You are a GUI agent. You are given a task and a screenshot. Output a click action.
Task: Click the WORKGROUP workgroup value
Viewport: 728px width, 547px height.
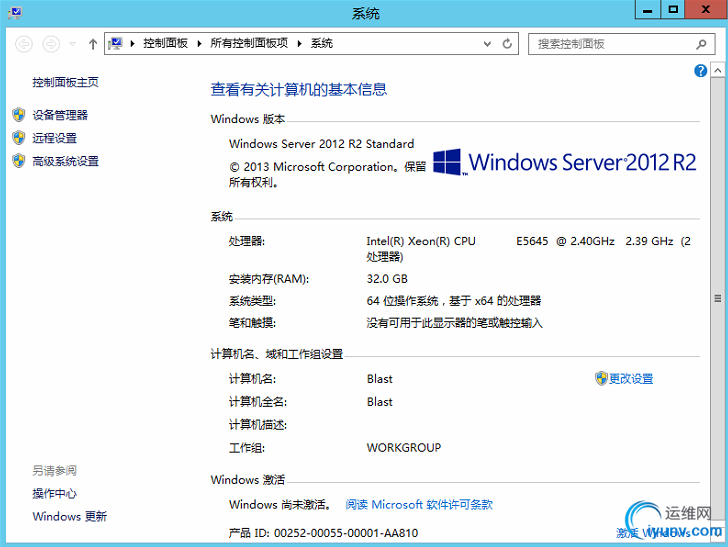tap(404, 448)
